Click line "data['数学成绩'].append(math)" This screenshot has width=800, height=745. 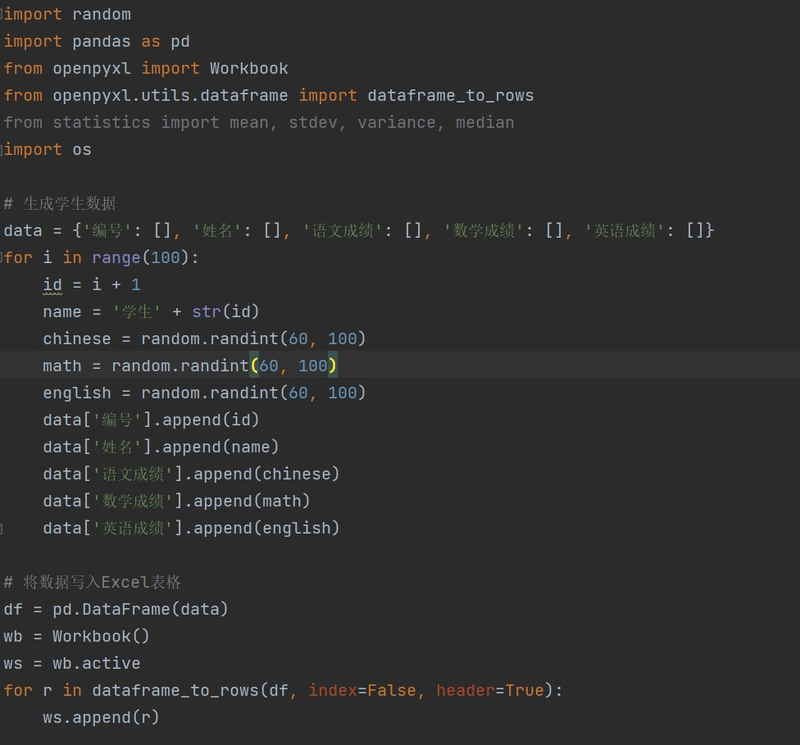point(177,501)
